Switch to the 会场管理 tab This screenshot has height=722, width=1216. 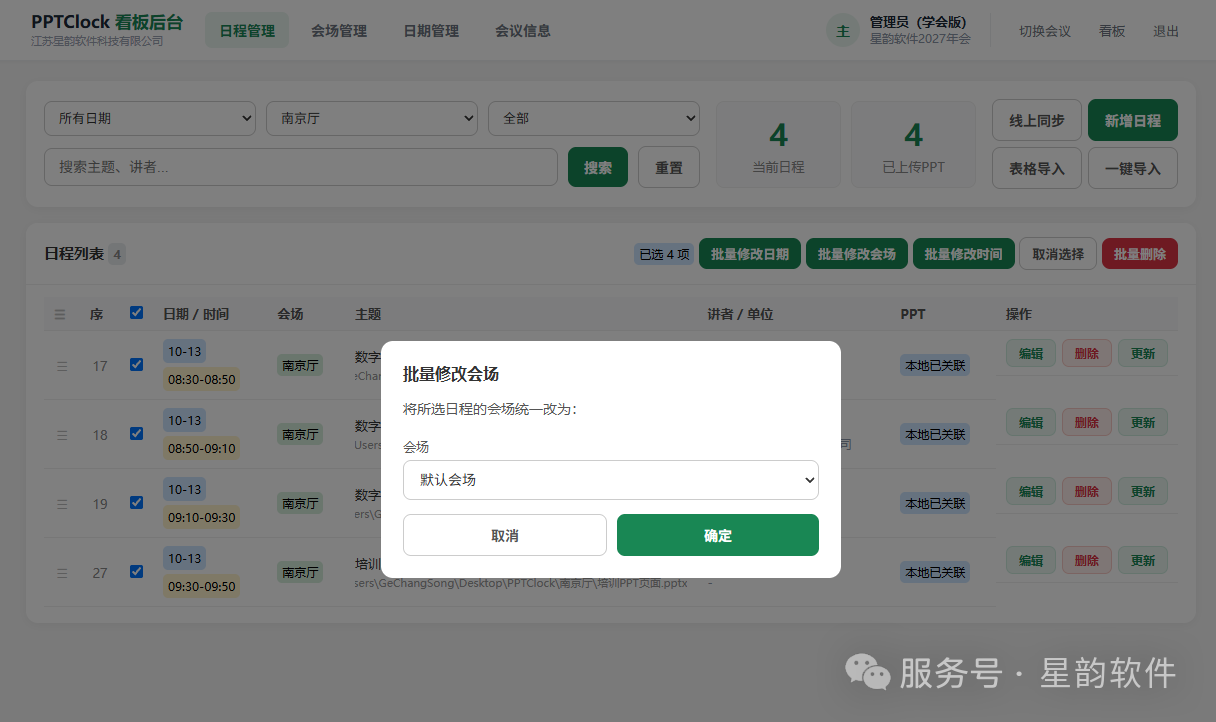click(x=339, y=31)
